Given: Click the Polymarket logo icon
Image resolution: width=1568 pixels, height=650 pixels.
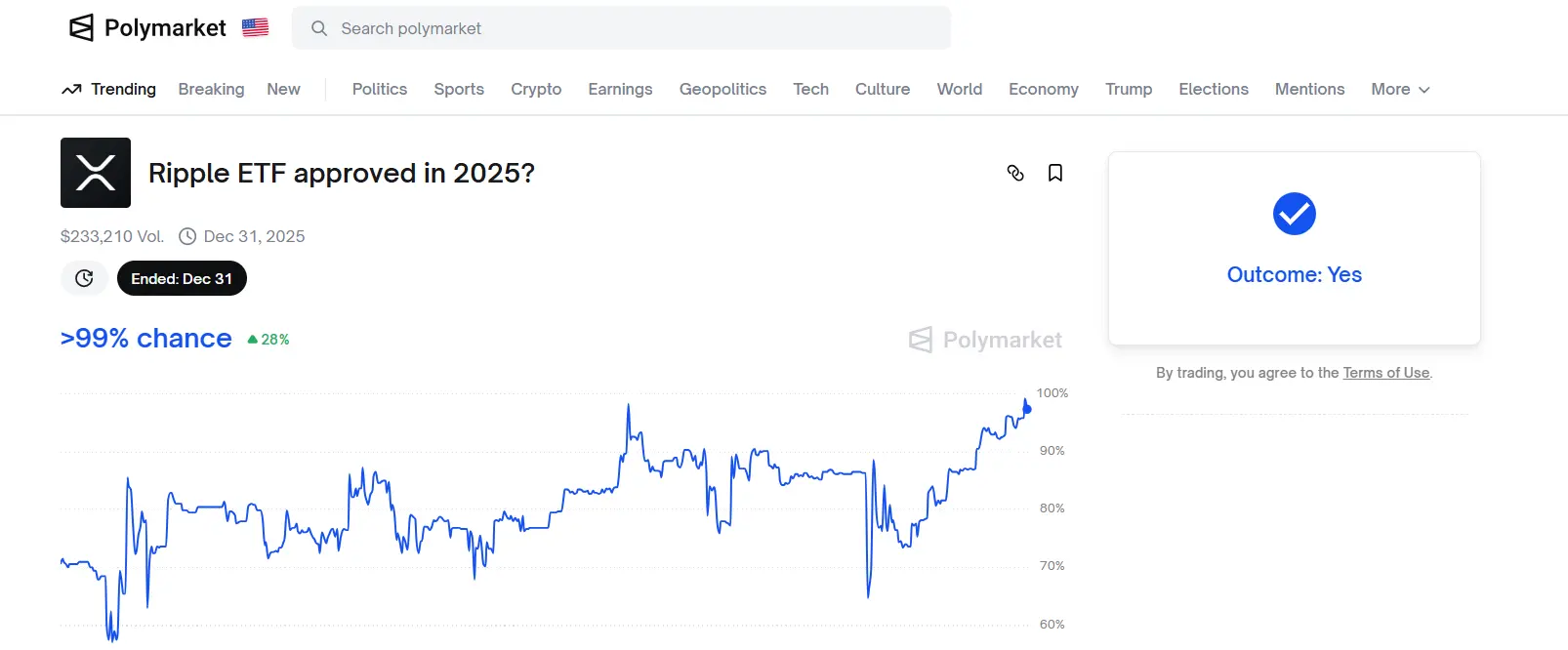Looking at the screenshot, I should tap(82, 28).
